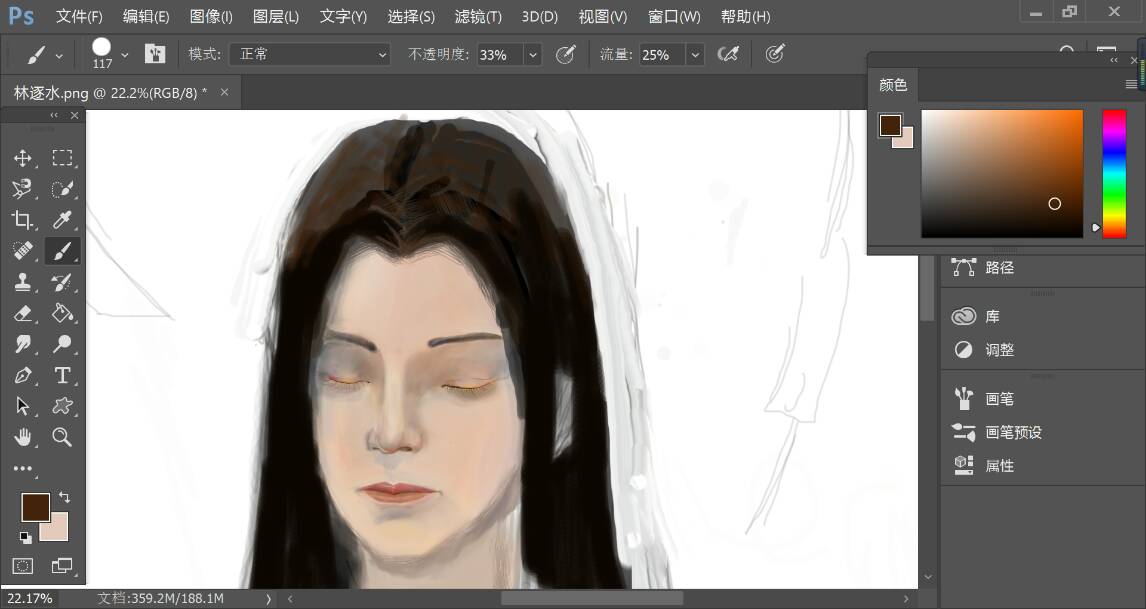This screenshot has width=1146, height=609.
Task: Select the Pen tool
Action: [23, 375]
